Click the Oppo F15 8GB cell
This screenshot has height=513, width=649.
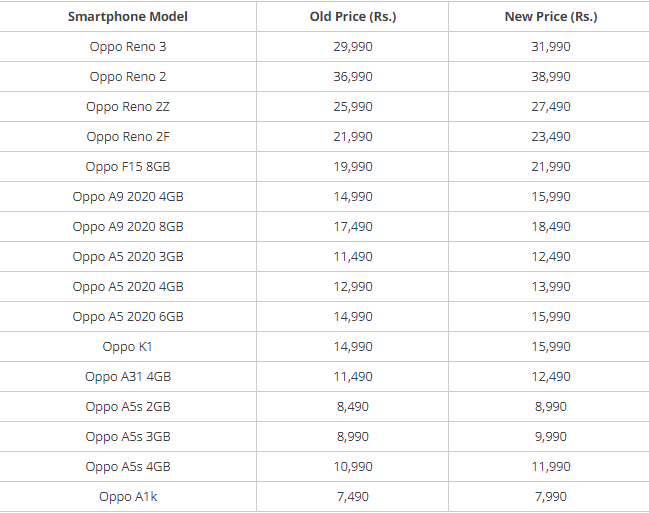pos(128,167)
